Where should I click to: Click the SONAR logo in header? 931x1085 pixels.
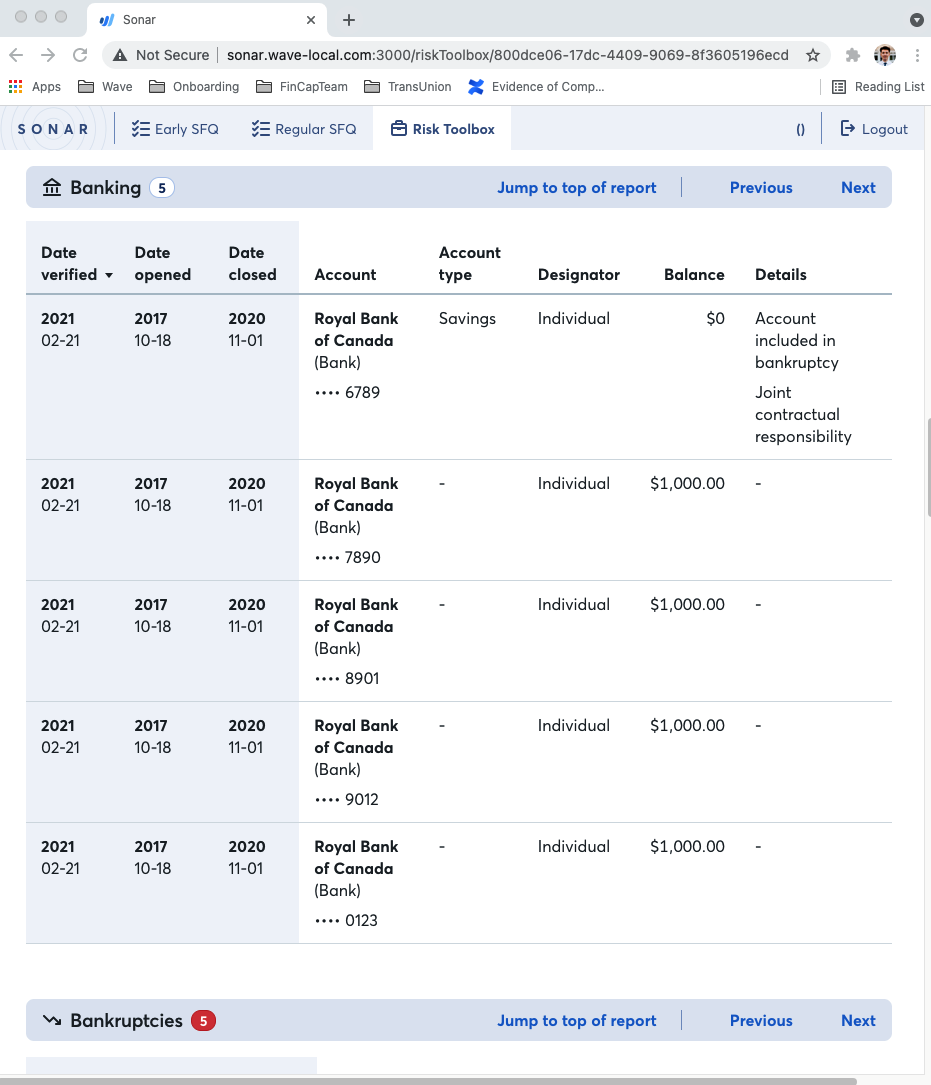tap(54, 129)
